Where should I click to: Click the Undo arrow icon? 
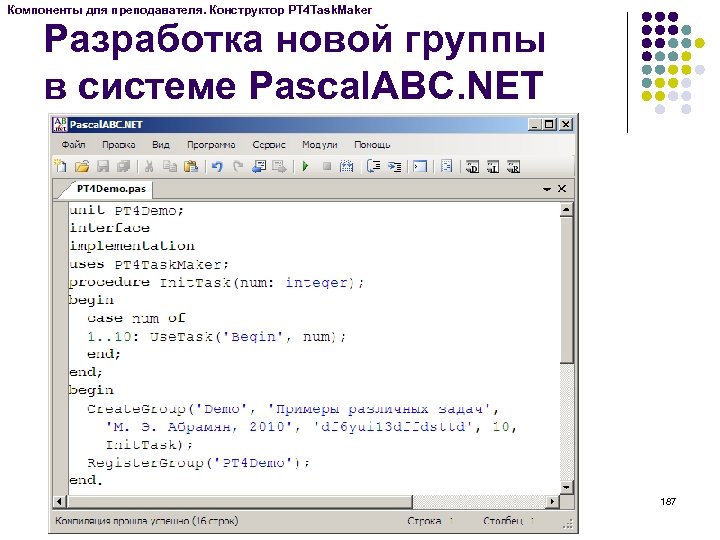tap(217, 166)
